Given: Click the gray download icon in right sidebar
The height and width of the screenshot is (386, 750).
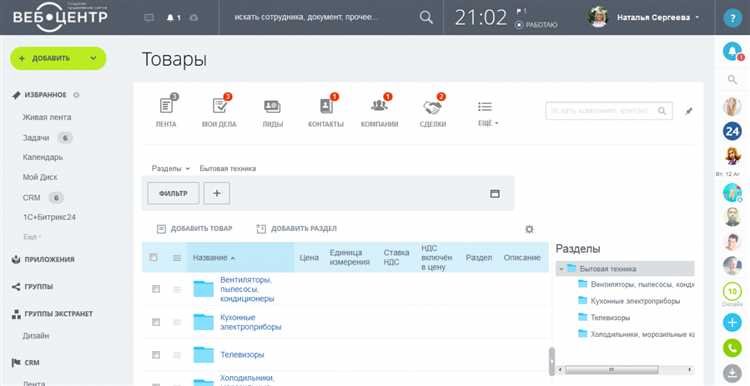Looking at the screenshot, I should [x=732, y=373].
